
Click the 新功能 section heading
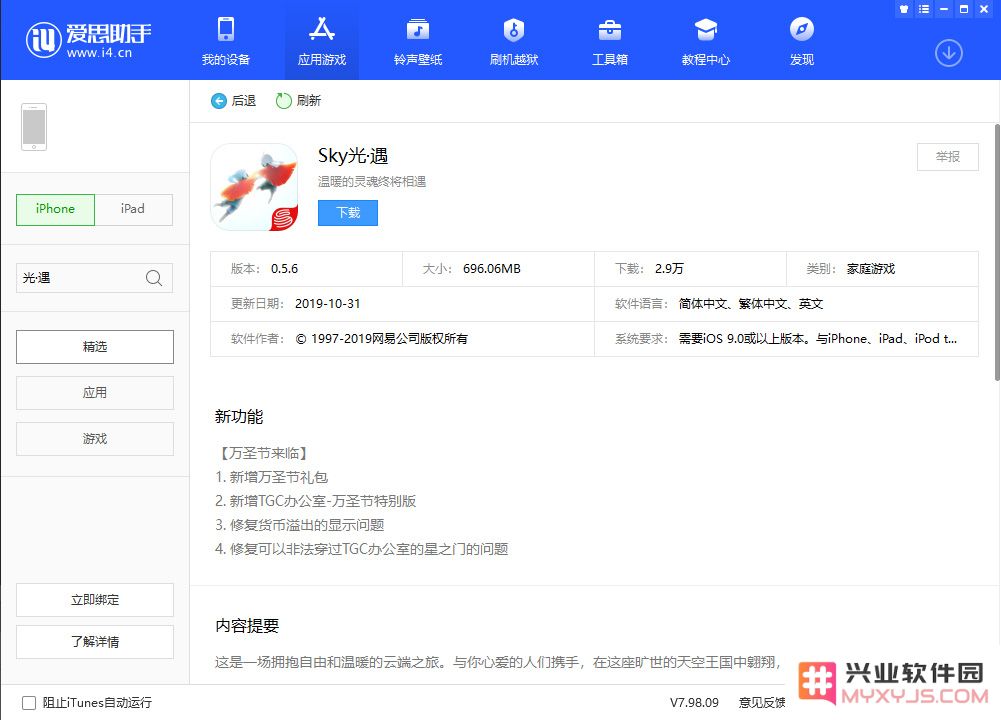(x=239, y=417)
